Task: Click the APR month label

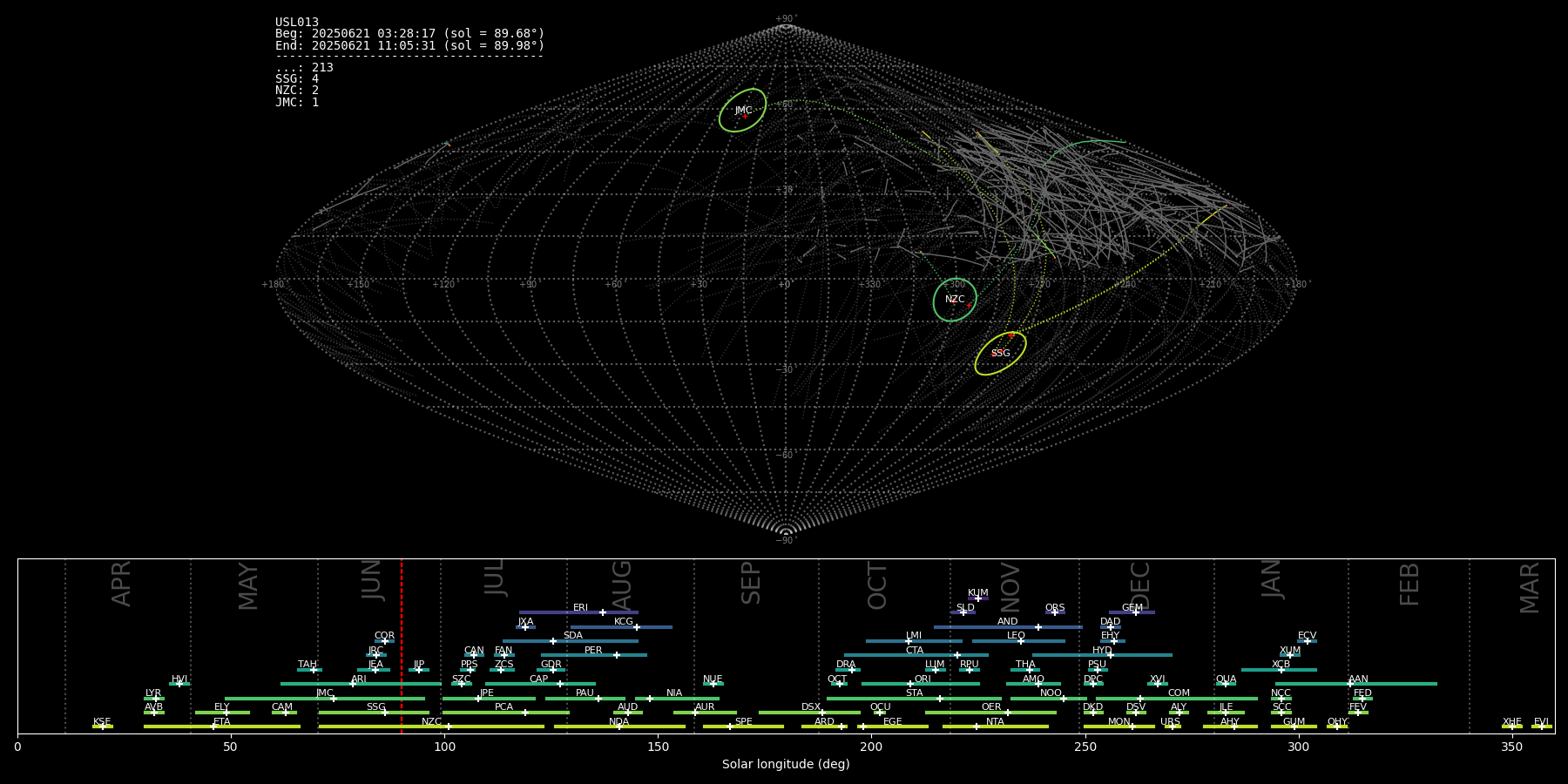Action: tap(121, 584)
